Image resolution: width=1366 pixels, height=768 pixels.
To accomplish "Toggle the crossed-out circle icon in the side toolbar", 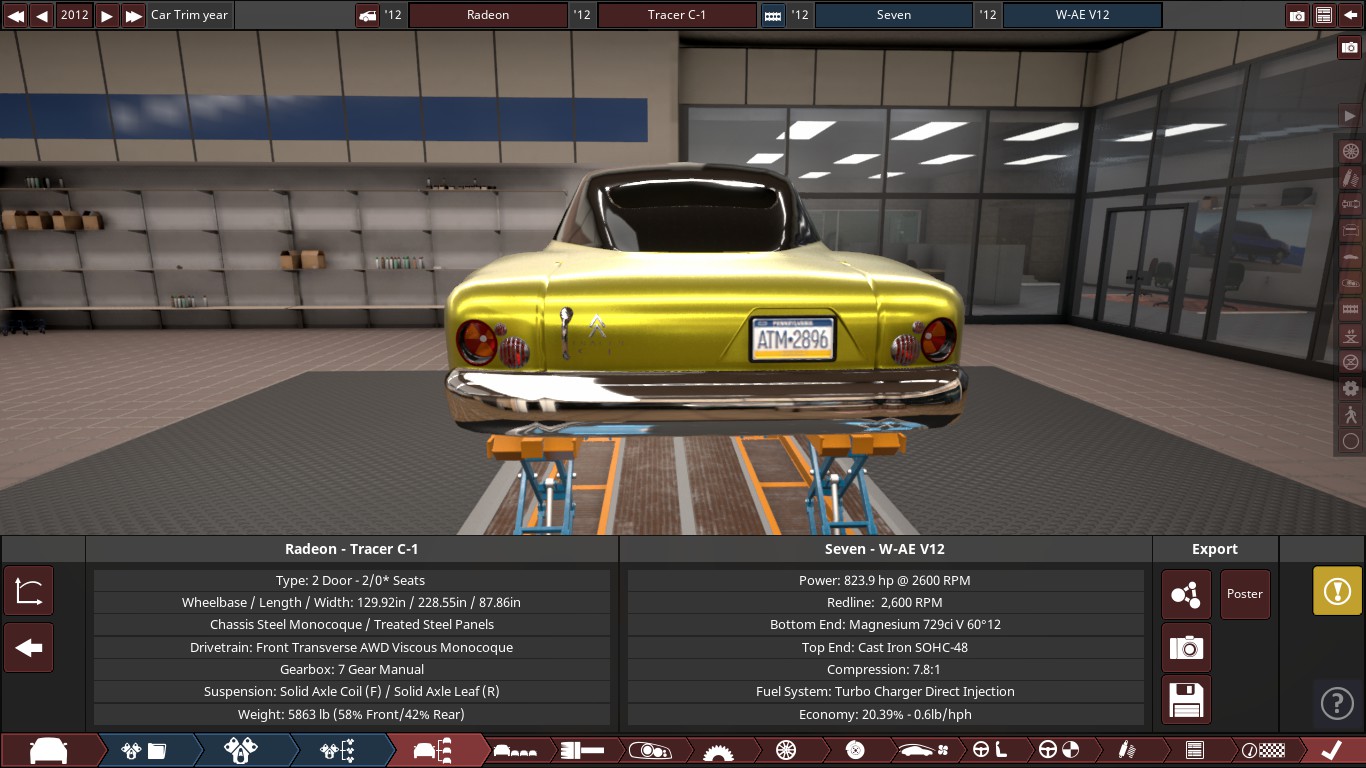I will (1350, 362).
